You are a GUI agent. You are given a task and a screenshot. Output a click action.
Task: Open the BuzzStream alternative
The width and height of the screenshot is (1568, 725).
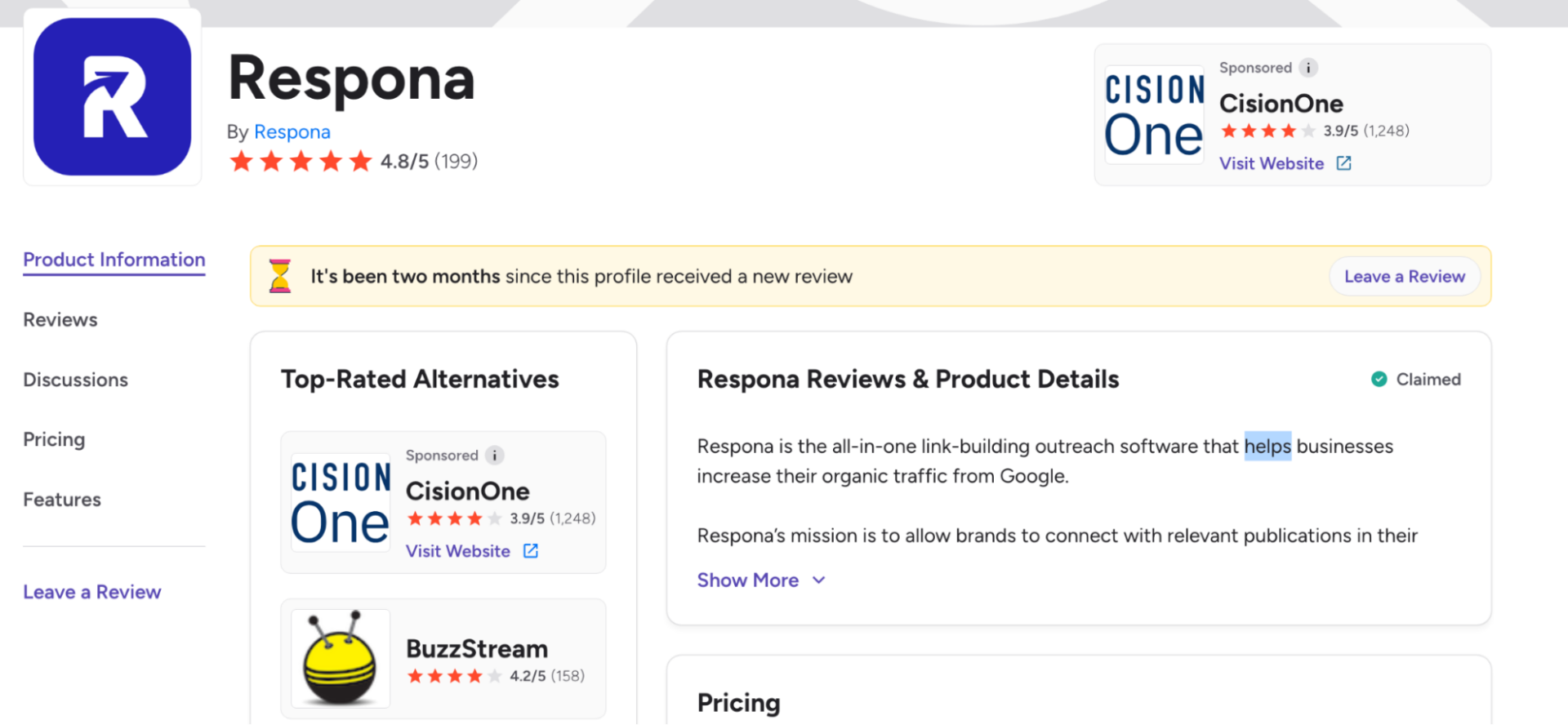pyautogui.click(x=477, y=649)
